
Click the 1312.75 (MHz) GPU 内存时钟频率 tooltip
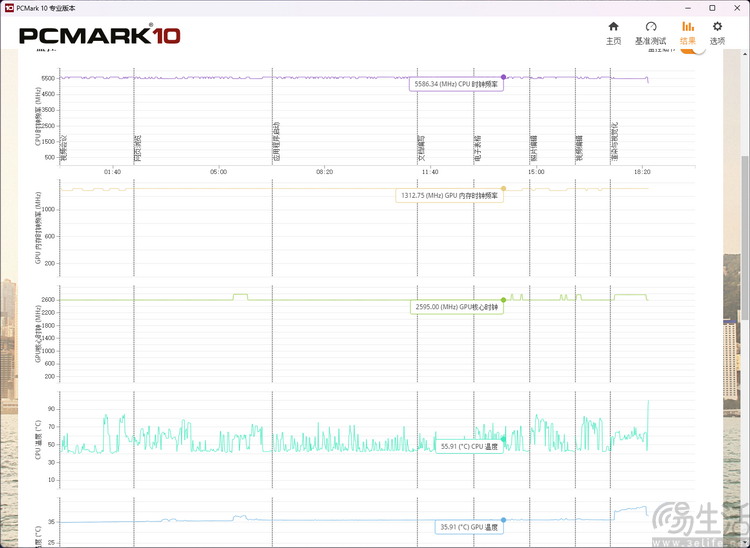click(449, 196)
